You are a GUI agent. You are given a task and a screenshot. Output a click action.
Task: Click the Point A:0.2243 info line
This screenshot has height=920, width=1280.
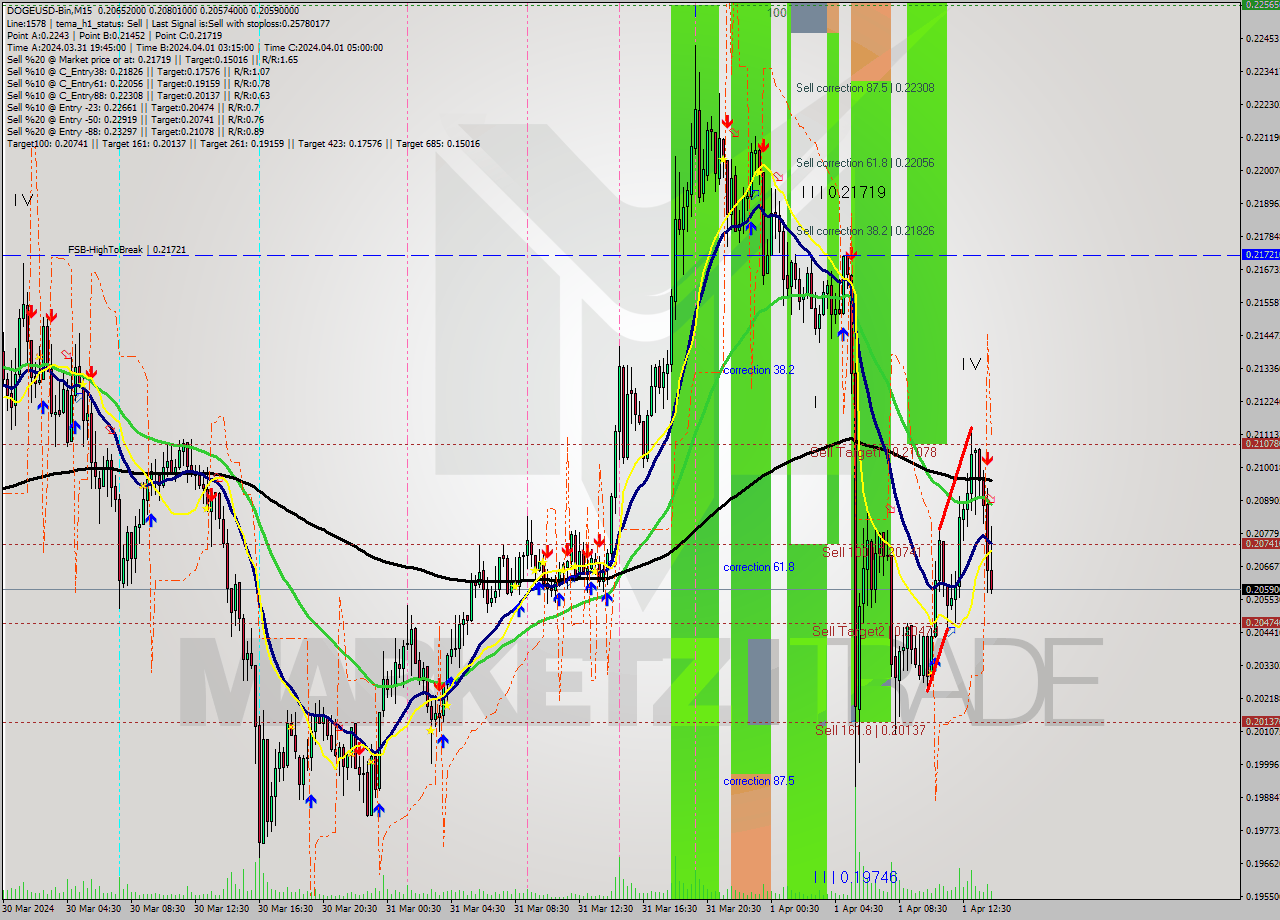[x=114, y=36]
